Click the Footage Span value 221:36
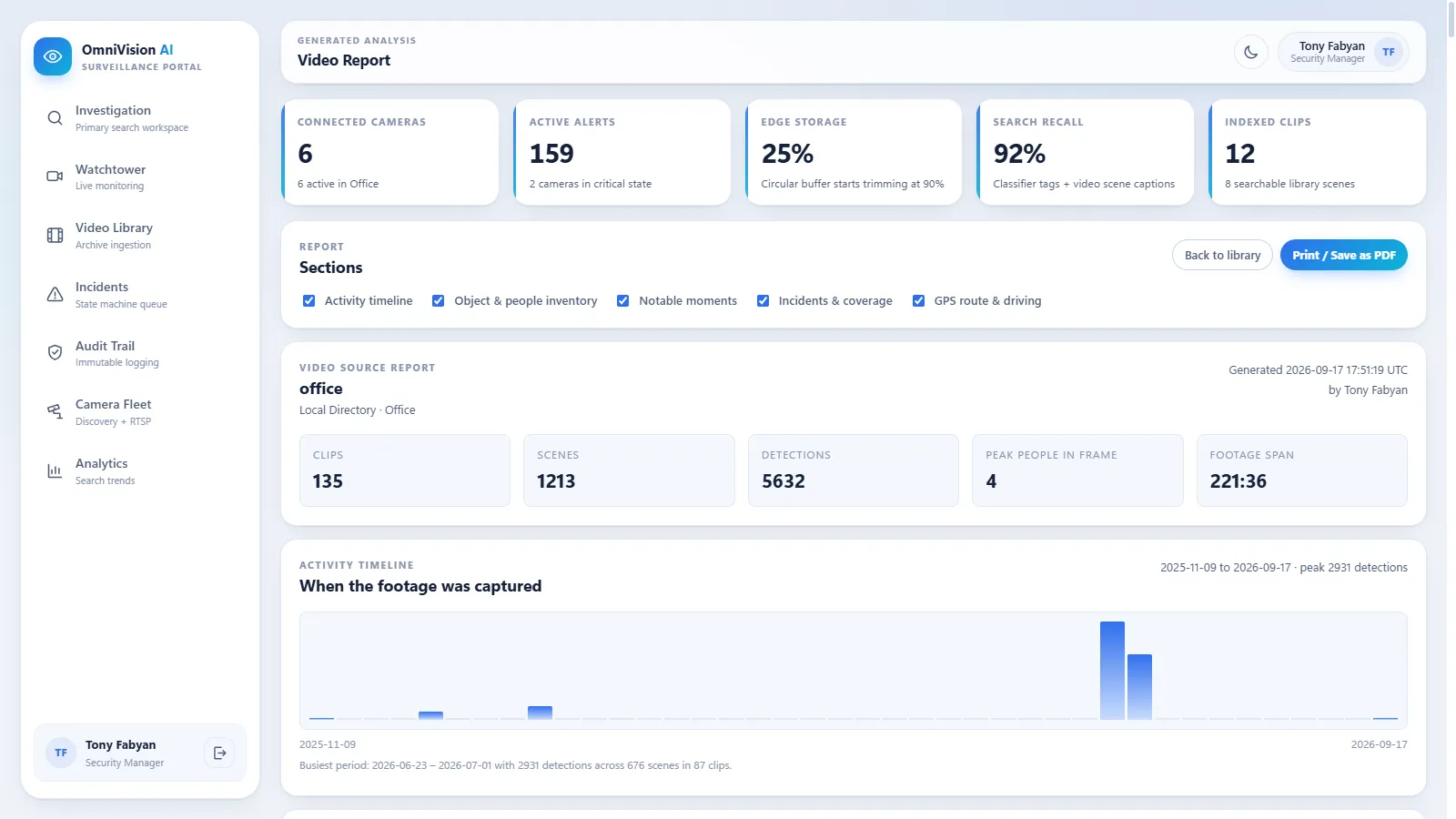 [1239, 481]
